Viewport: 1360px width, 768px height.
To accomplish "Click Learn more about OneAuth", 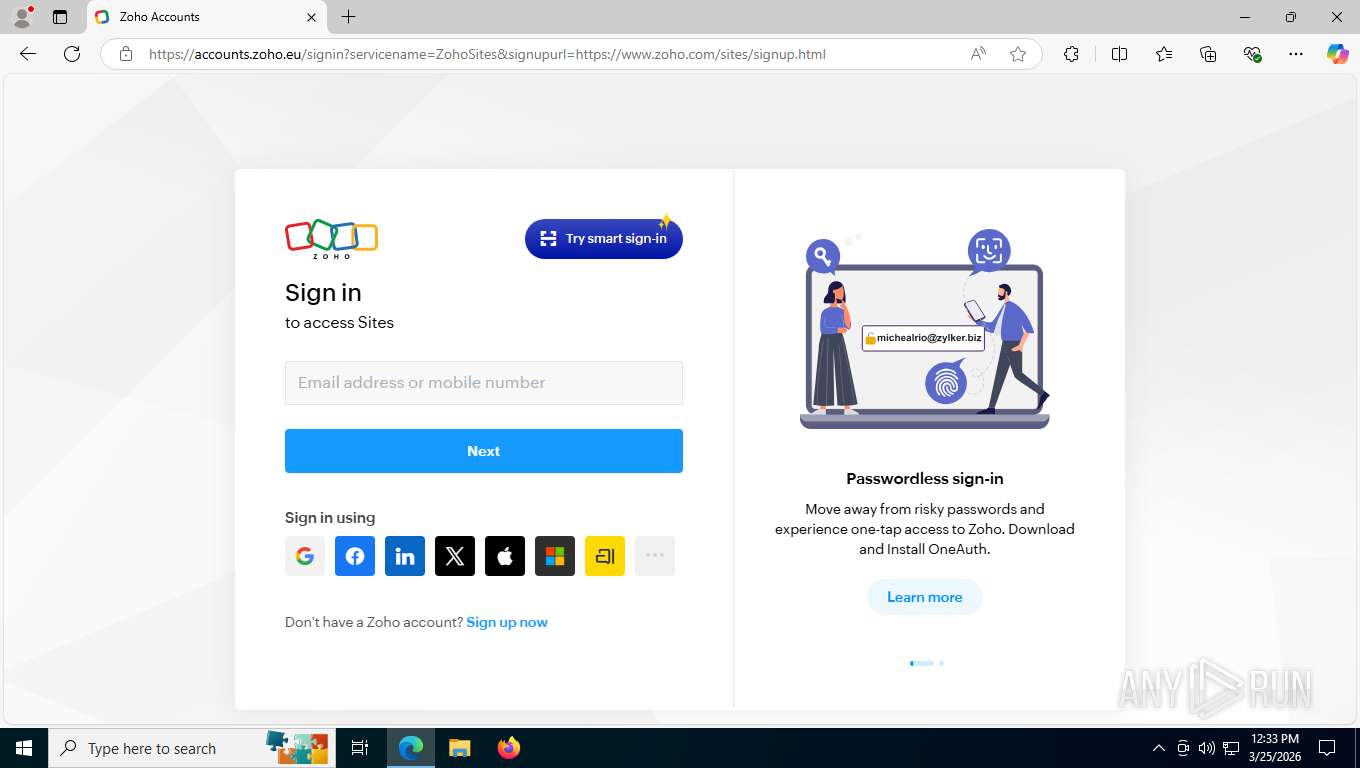I will pyautogui.click(x=925, y=597).
